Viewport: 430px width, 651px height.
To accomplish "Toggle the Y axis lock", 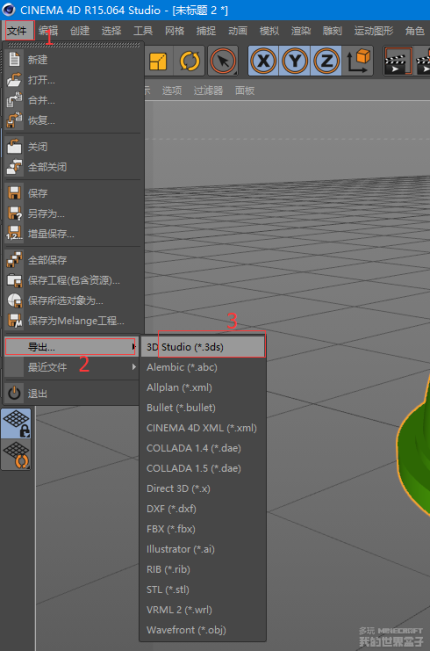I will point(295,61).
